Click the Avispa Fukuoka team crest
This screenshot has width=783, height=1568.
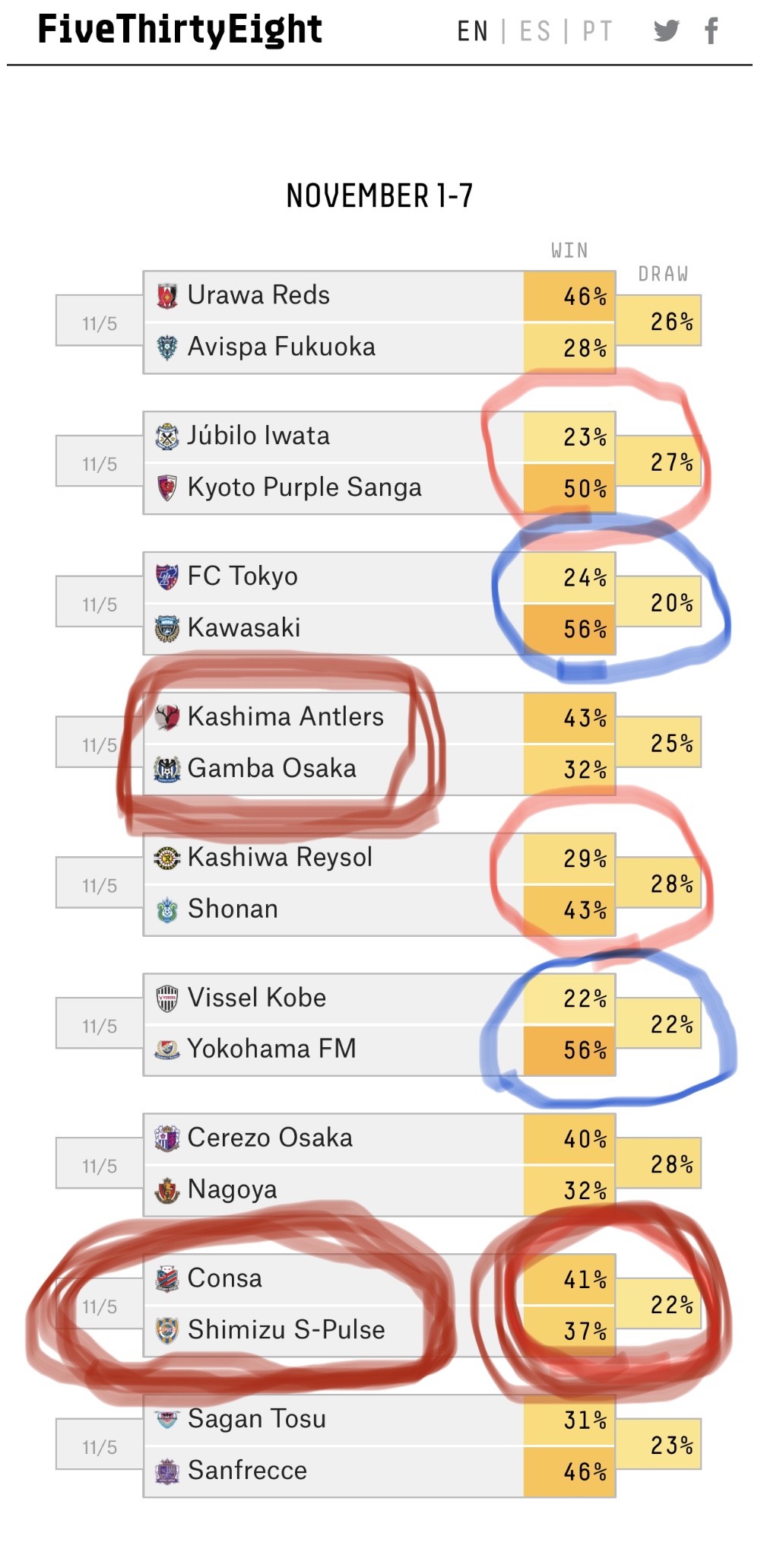[x=167, y=347]
